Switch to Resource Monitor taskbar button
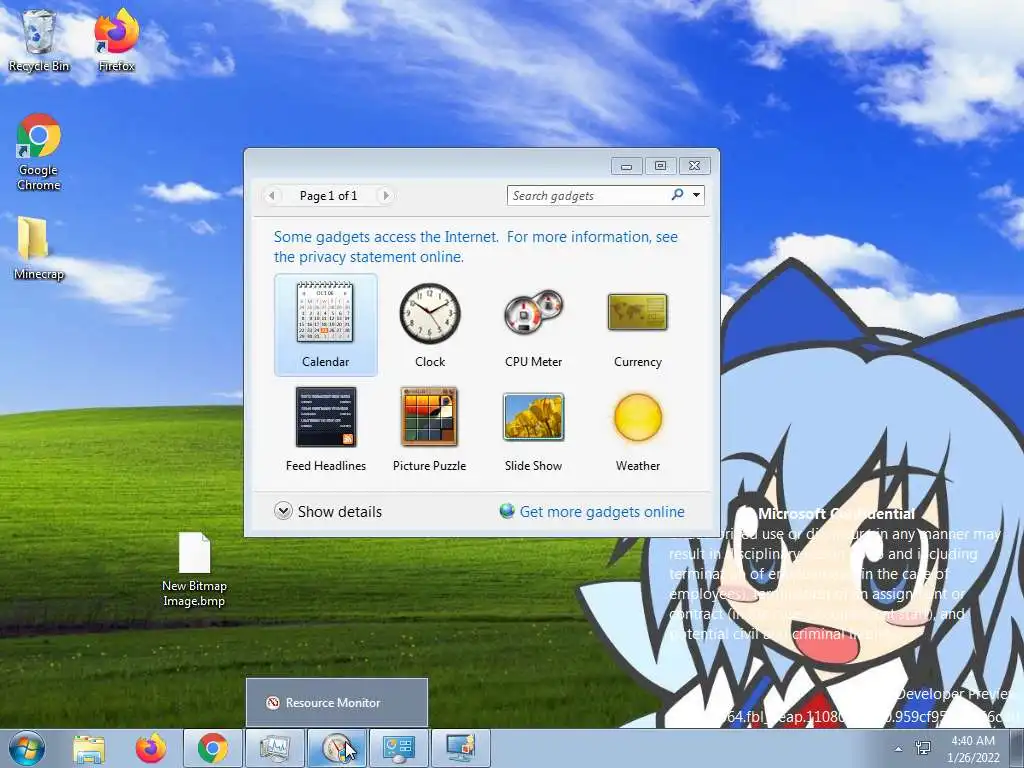The height and width of the screenshot is (768, 1024). pyautogui.click(x=274, y=748)
